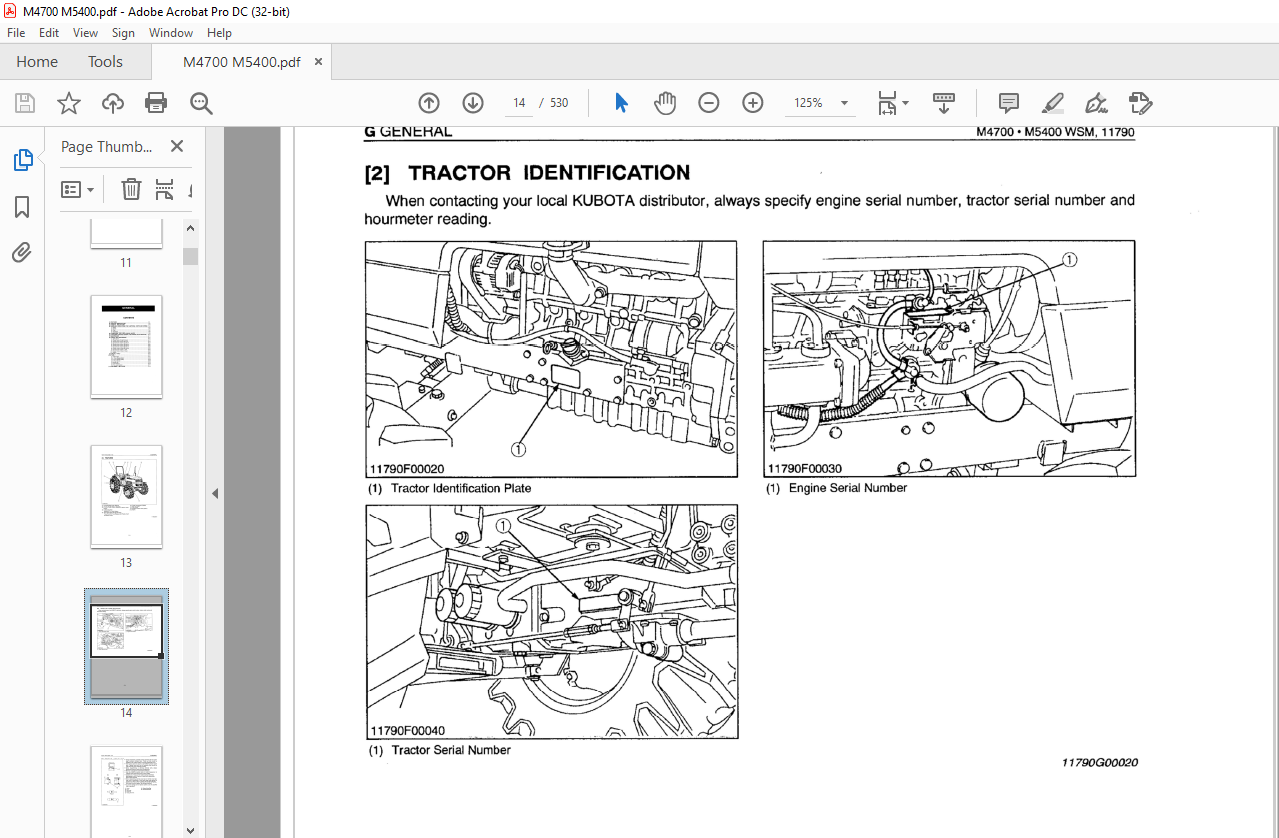Open the Help menu

(219, 33)
